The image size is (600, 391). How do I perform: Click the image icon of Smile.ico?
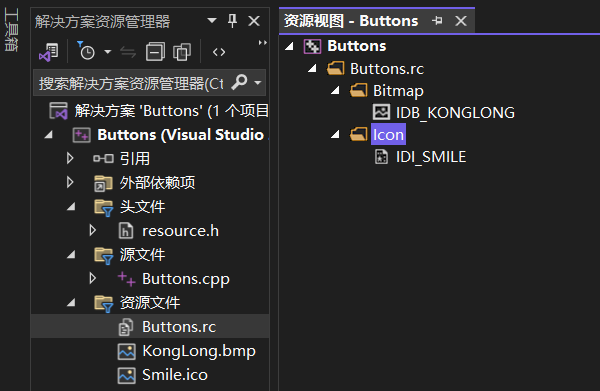tap(126, 375)
